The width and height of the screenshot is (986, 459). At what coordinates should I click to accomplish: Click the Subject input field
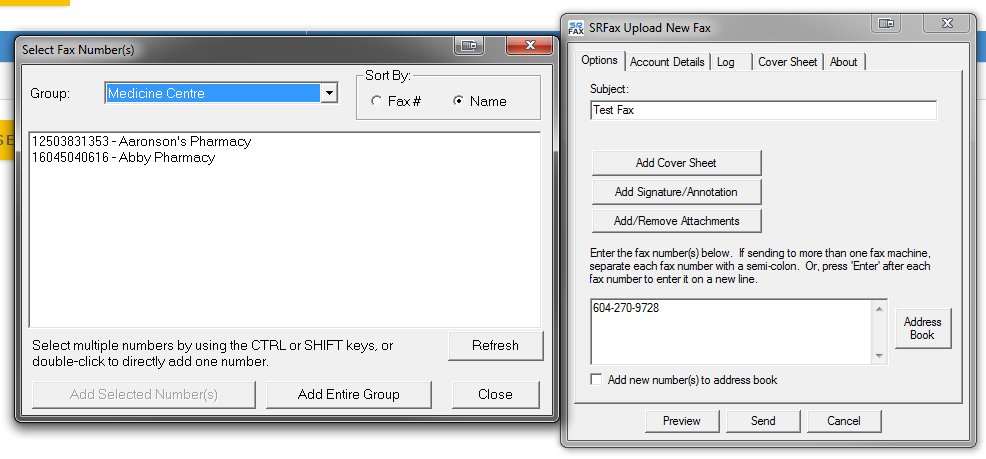[x=763, y=110]
